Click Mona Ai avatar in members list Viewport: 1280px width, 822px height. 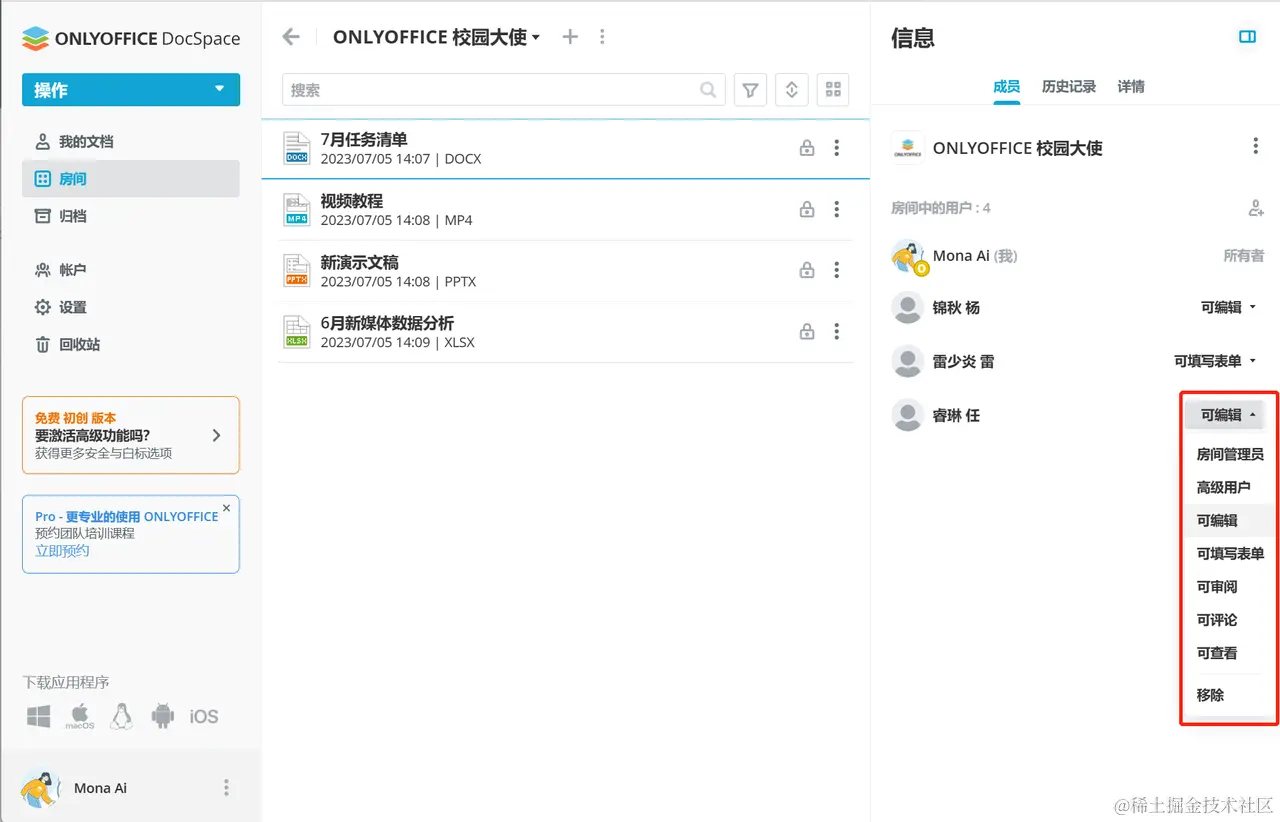pyautogui.click(x=908, y=256)
